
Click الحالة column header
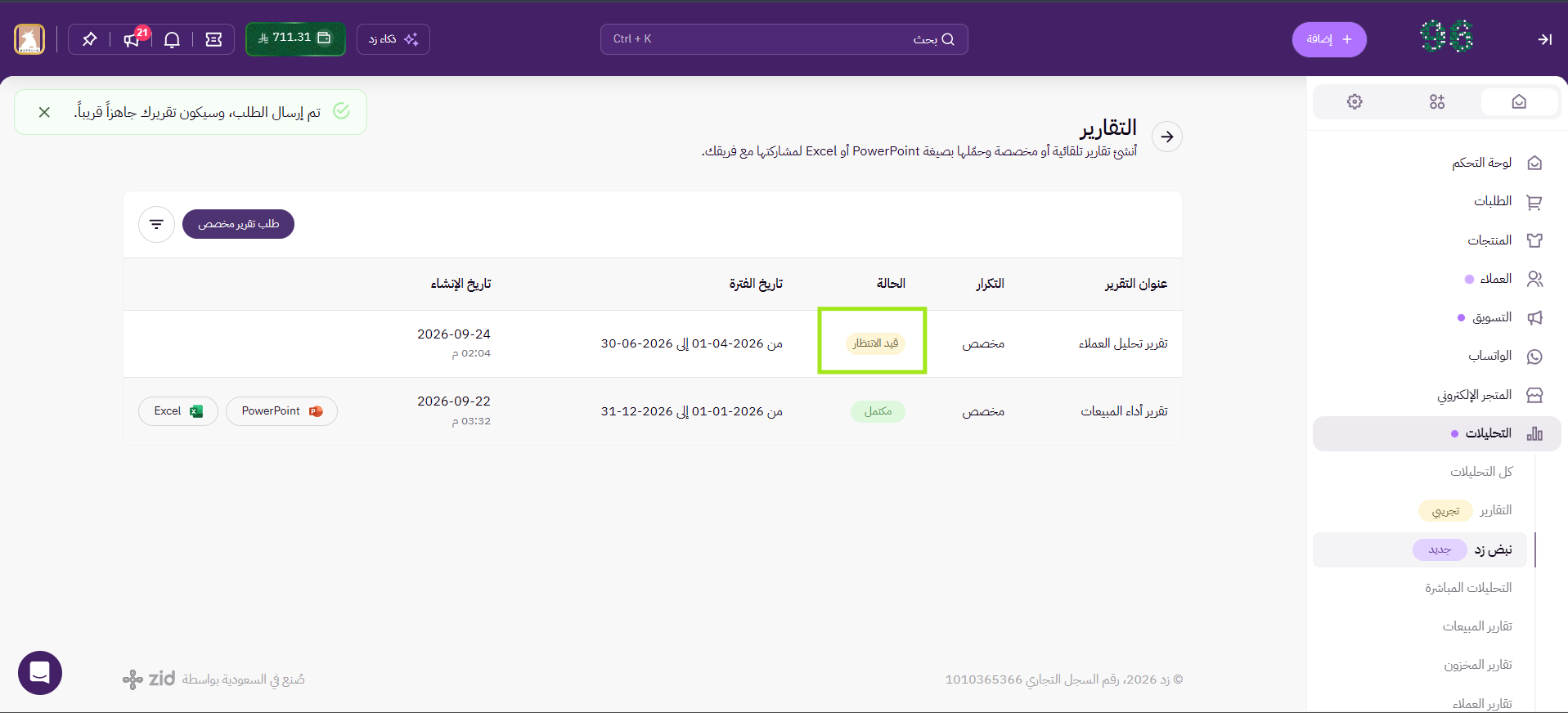891,283
